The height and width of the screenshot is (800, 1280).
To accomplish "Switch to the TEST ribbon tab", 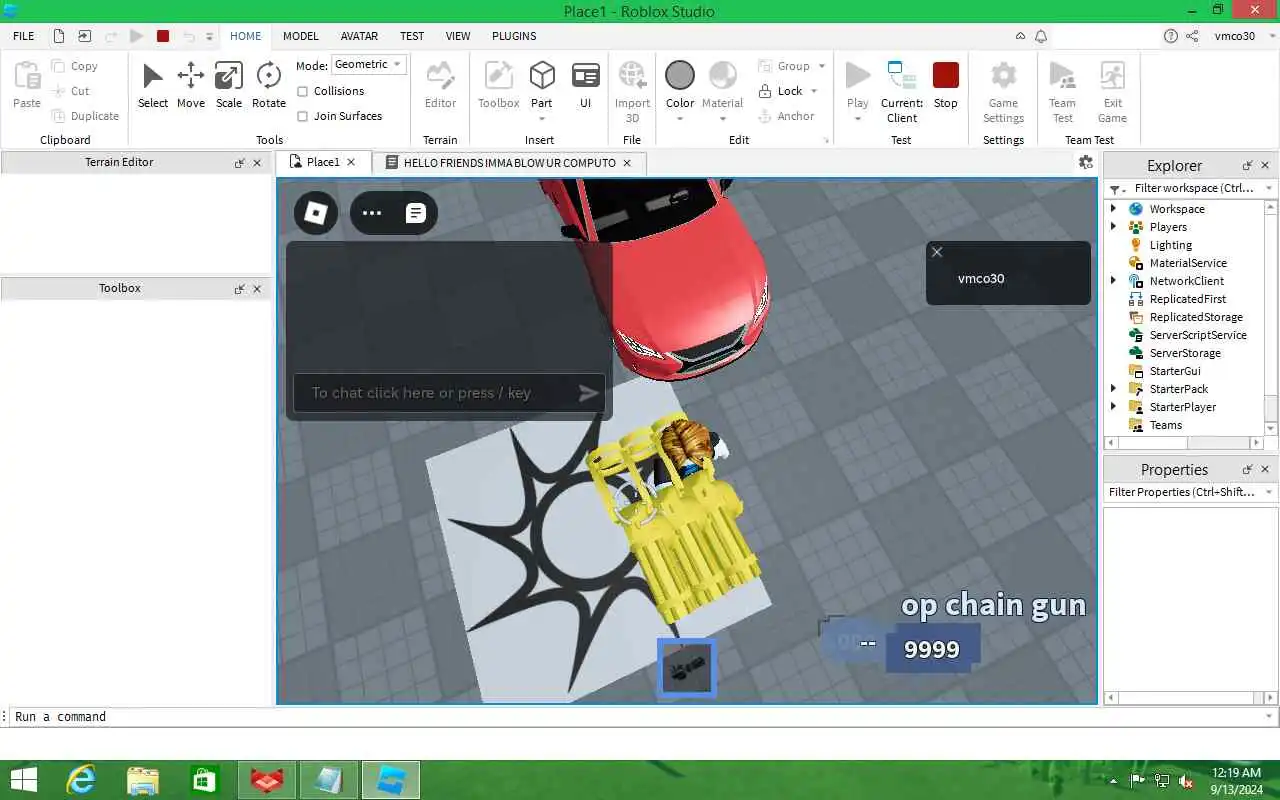I will coord(412,36).
